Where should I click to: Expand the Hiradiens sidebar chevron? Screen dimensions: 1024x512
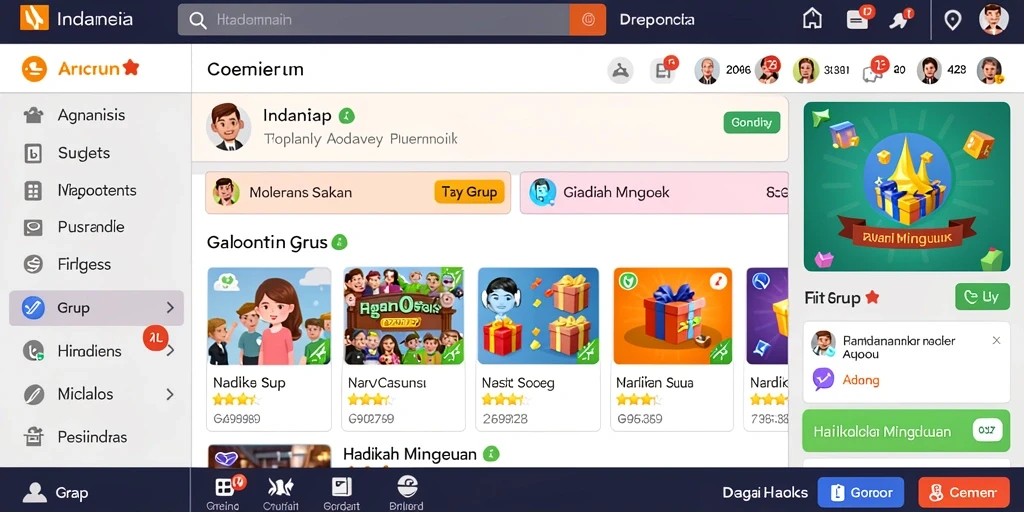tap(170, 351)
